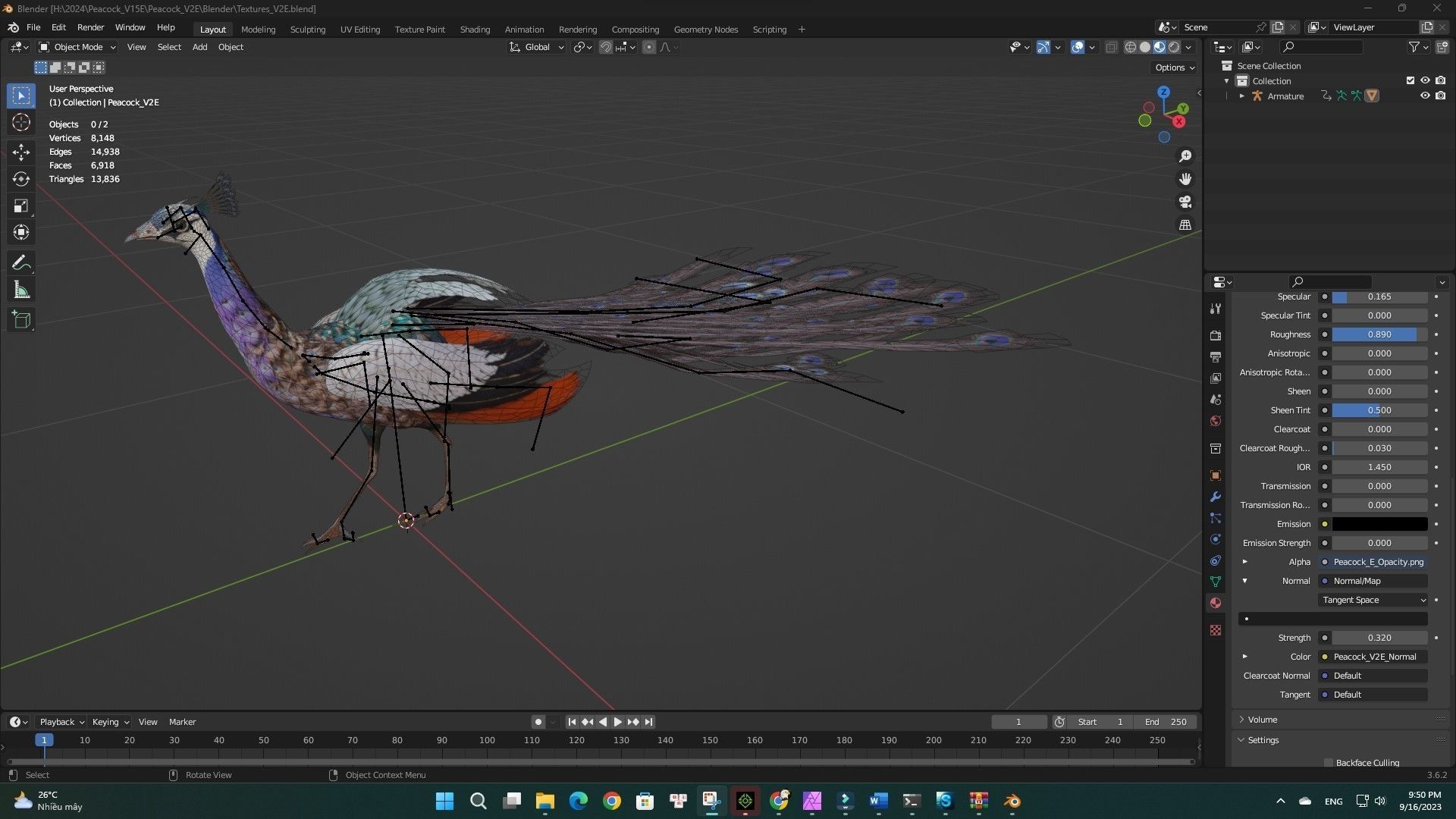Enable Backface Culling checkbox
This screenshot has width=1456, height=819.
pos(1329,762)
